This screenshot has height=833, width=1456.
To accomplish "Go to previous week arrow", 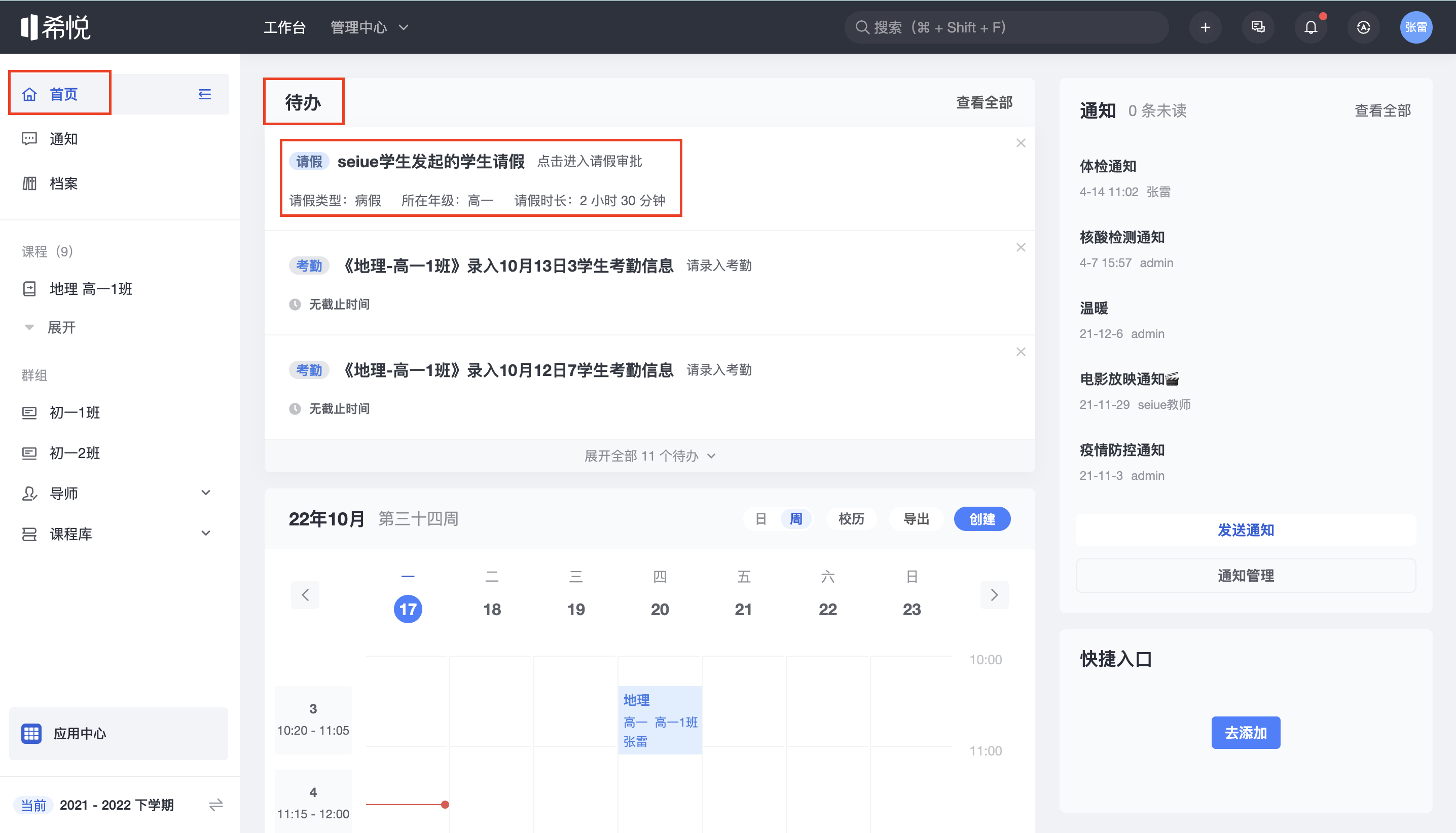I will [x=305, y=595].
